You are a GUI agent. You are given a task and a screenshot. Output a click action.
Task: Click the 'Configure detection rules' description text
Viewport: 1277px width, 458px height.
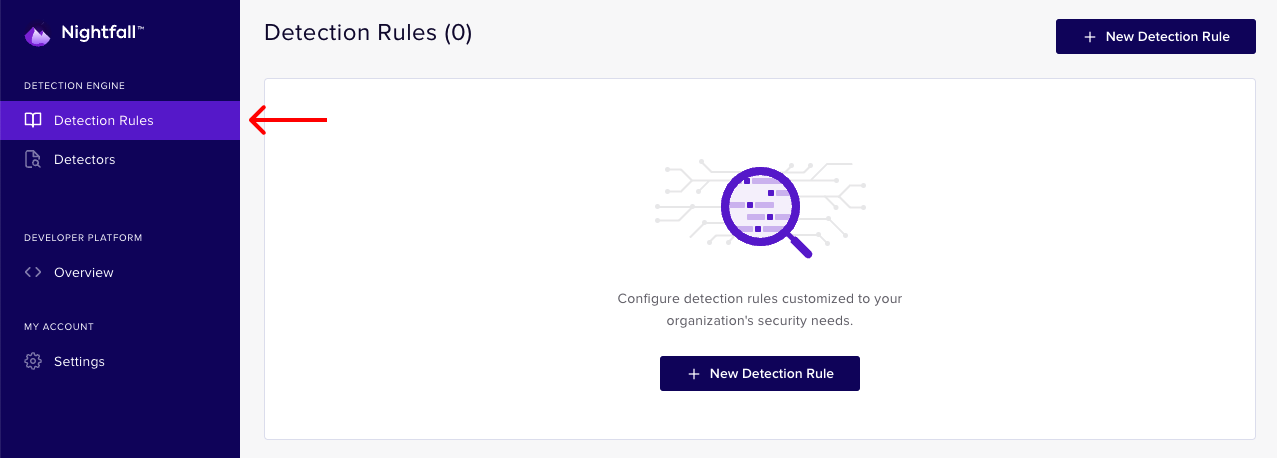760,310
